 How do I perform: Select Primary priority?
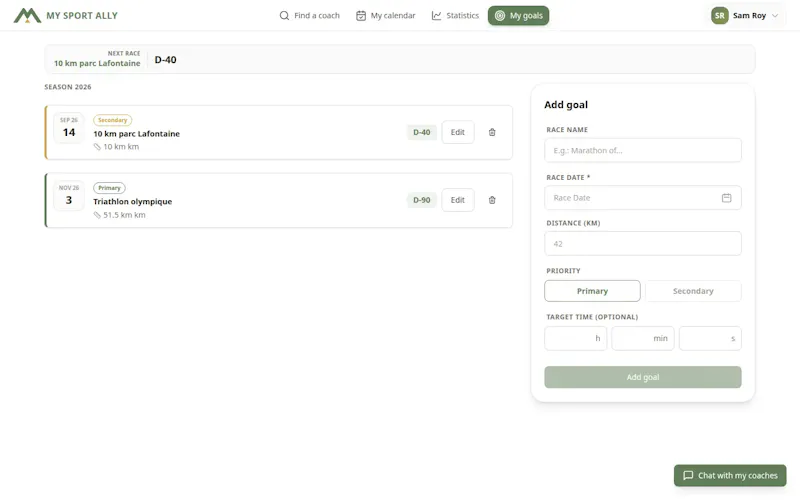pyautogui.click(x=592, y=291)
